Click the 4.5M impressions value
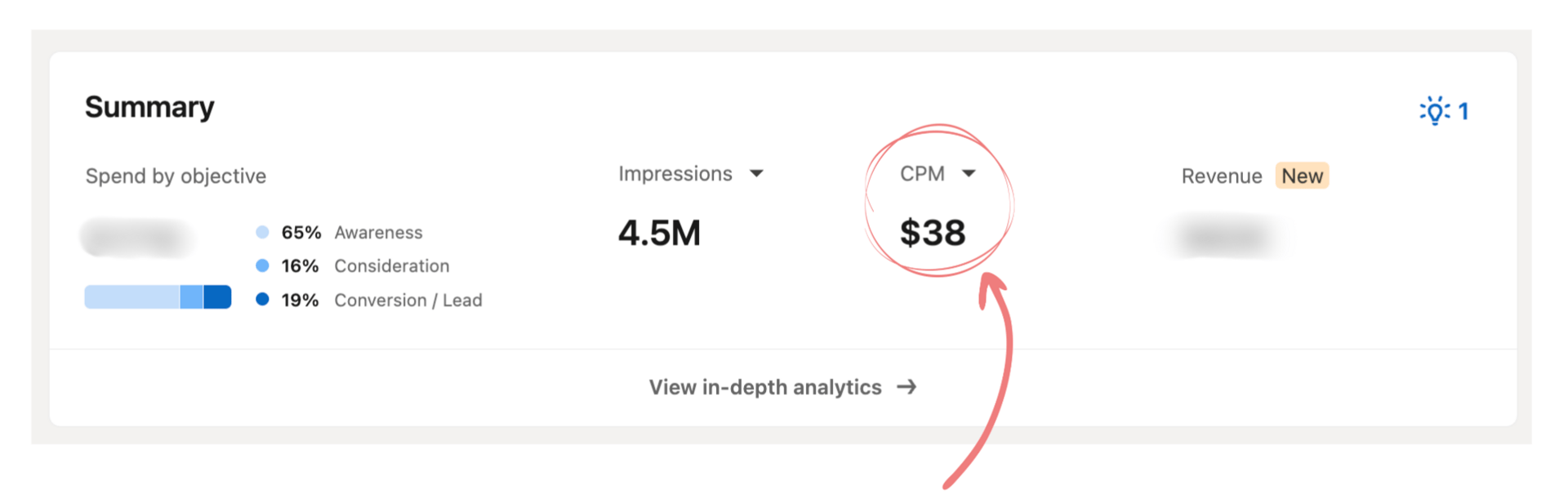 [x=659, y=233]
